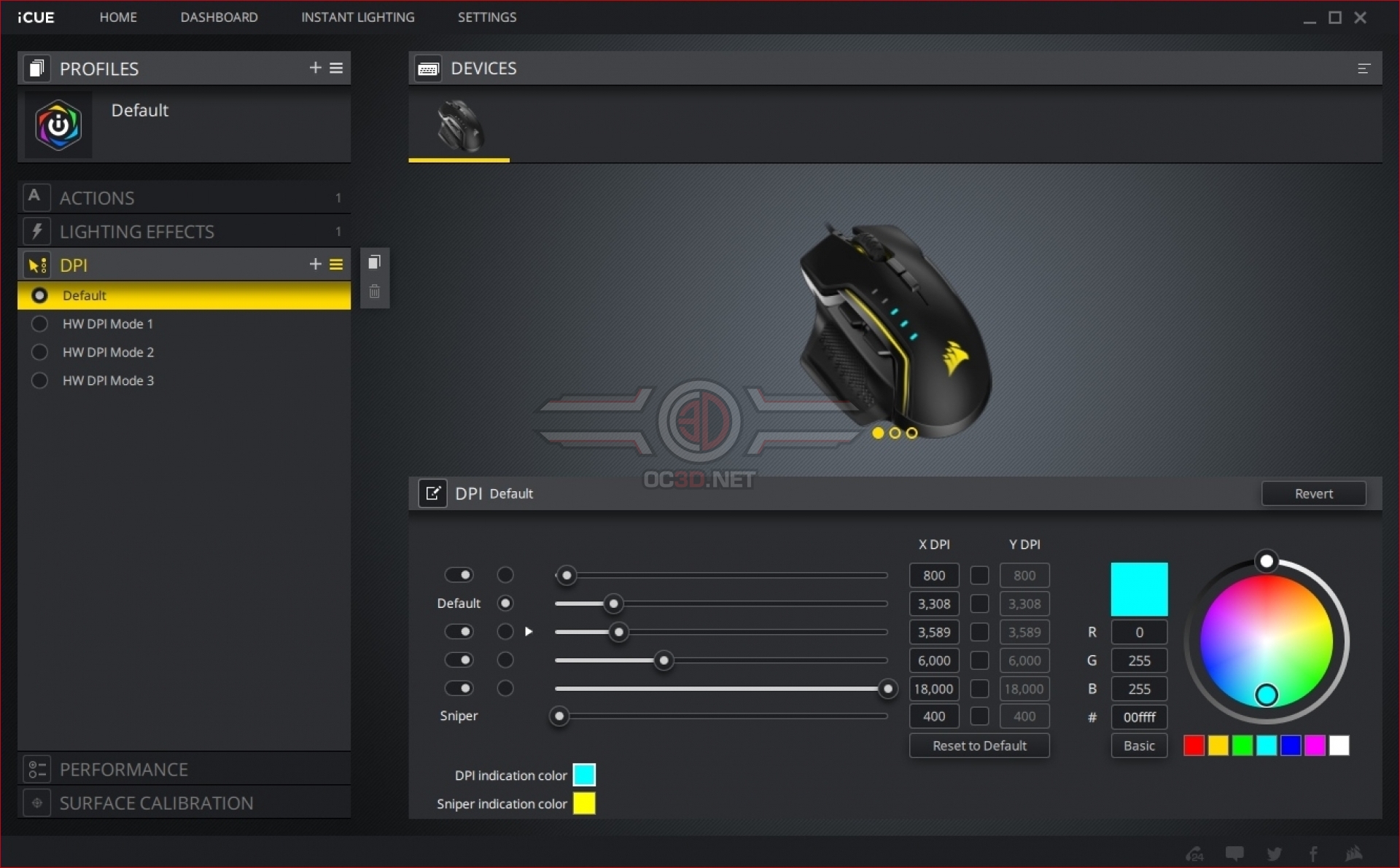Screen dimensions: 1400x868
Task: Click the Reset to Default button
Action: 979,746
